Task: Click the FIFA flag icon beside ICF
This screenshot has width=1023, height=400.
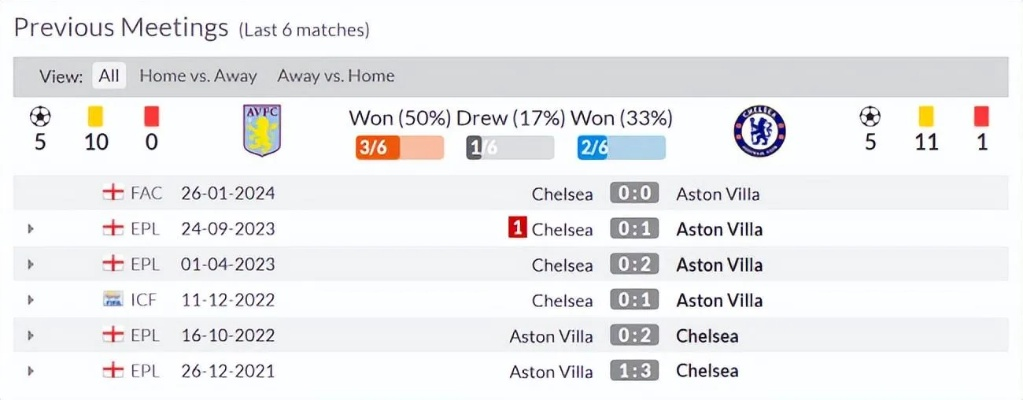Action: pos(113,300)
